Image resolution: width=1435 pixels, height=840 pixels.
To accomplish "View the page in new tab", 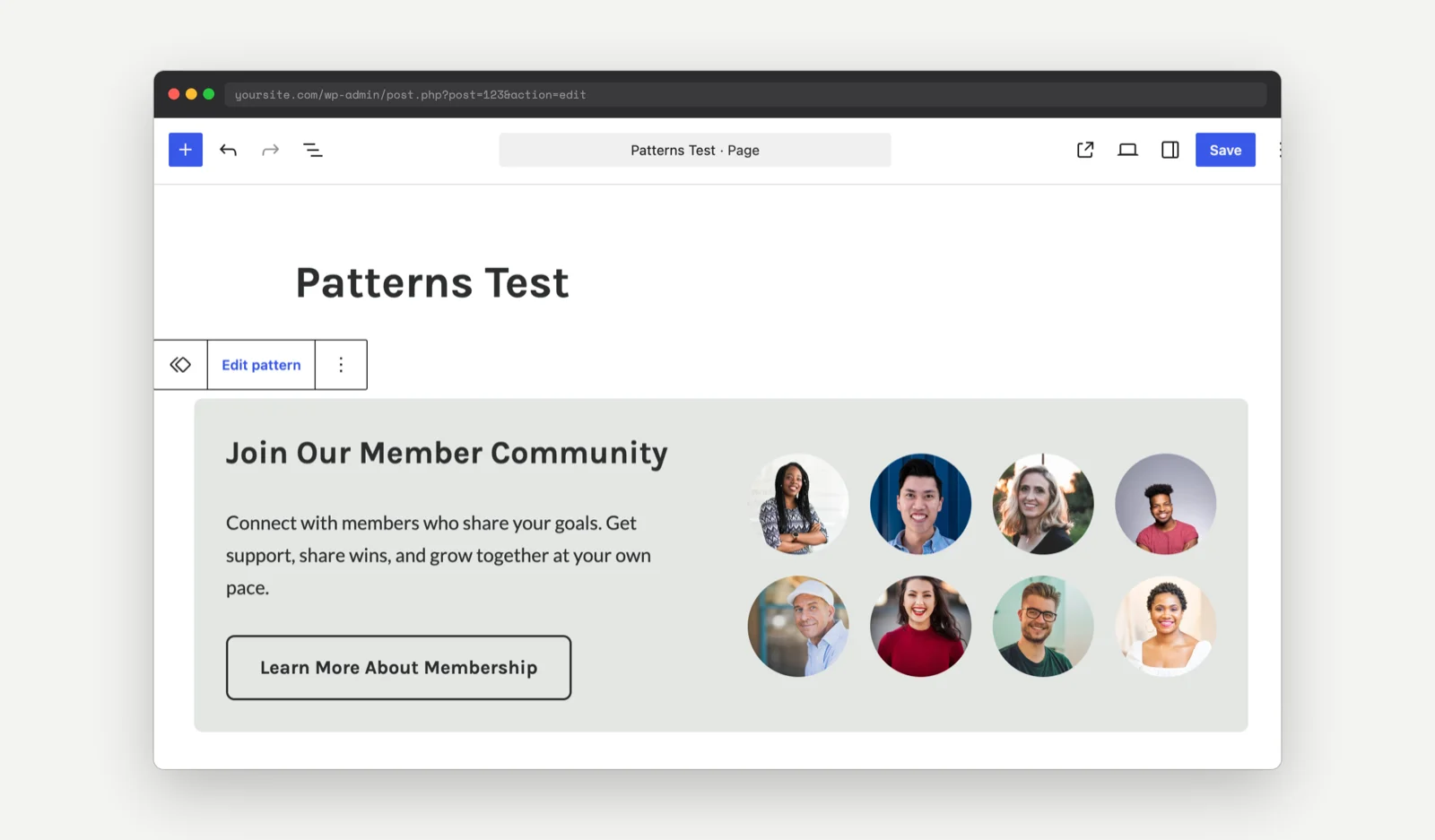I will pos(1085,150).
